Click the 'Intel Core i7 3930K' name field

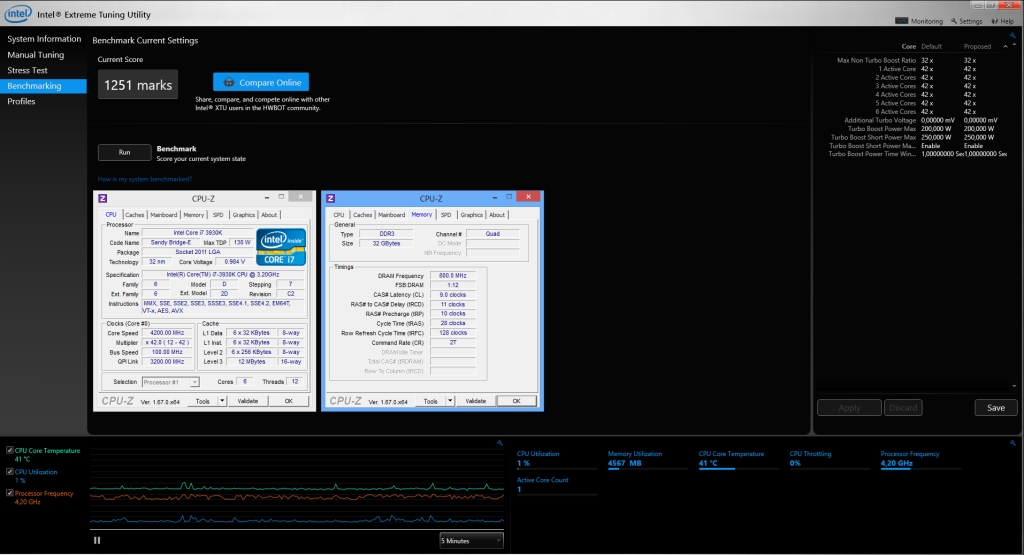[x=198, y=232]
